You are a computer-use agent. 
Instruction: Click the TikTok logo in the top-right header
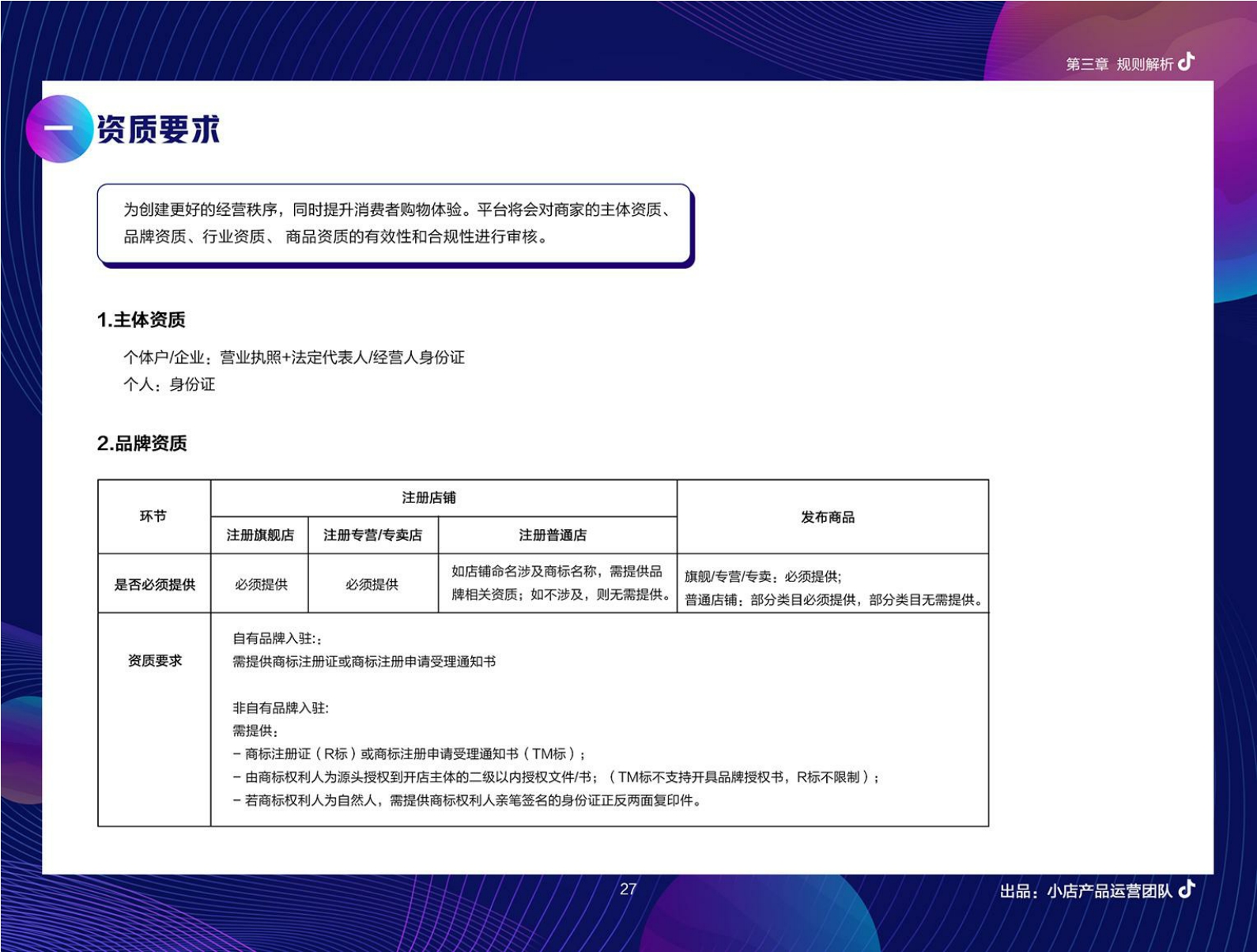tap(1186, 62)
